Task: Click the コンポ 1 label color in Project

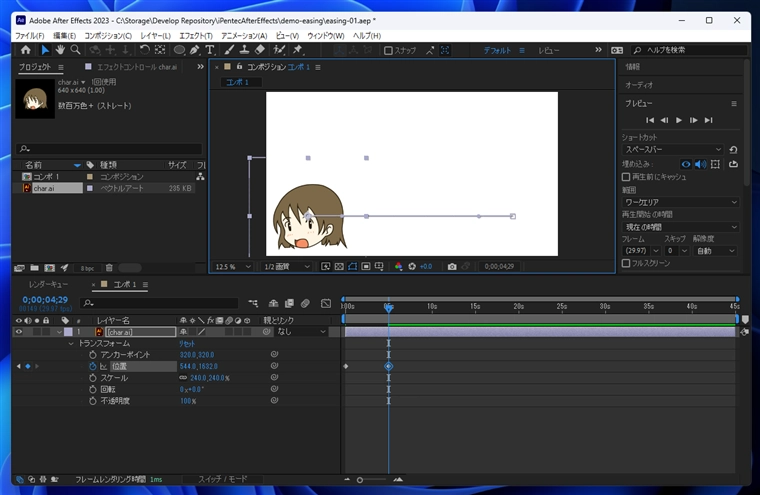Action: (90, 176)
